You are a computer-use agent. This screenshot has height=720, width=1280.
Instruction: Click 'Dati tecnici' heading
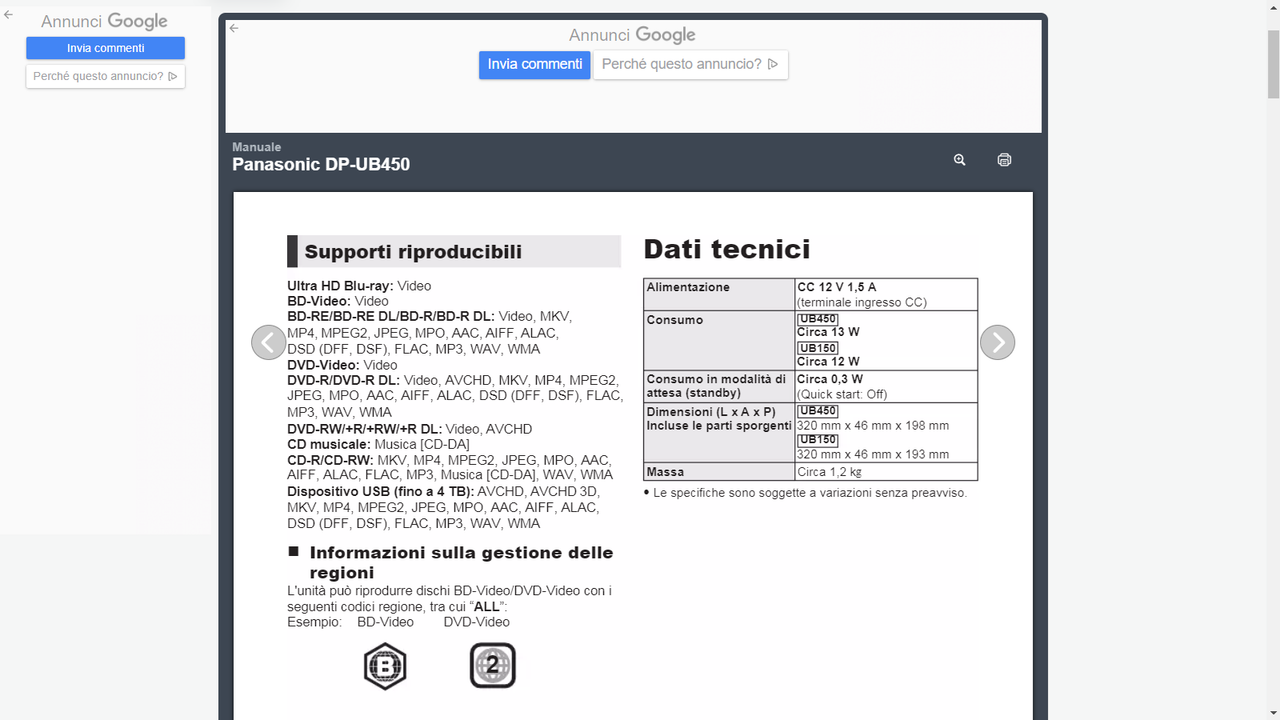[727, 249]
